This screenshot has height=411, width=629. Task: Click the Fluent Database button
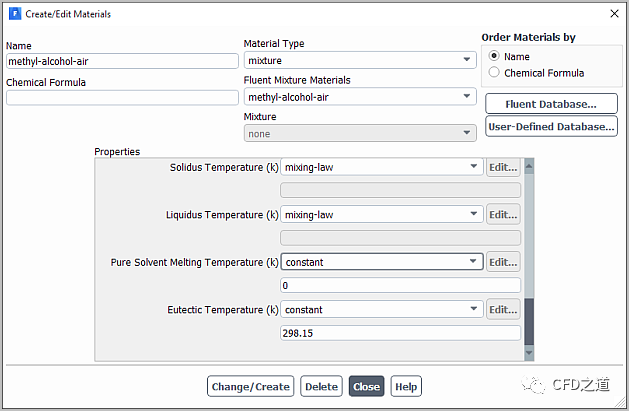pyautogui.click(x=550, y=104)
